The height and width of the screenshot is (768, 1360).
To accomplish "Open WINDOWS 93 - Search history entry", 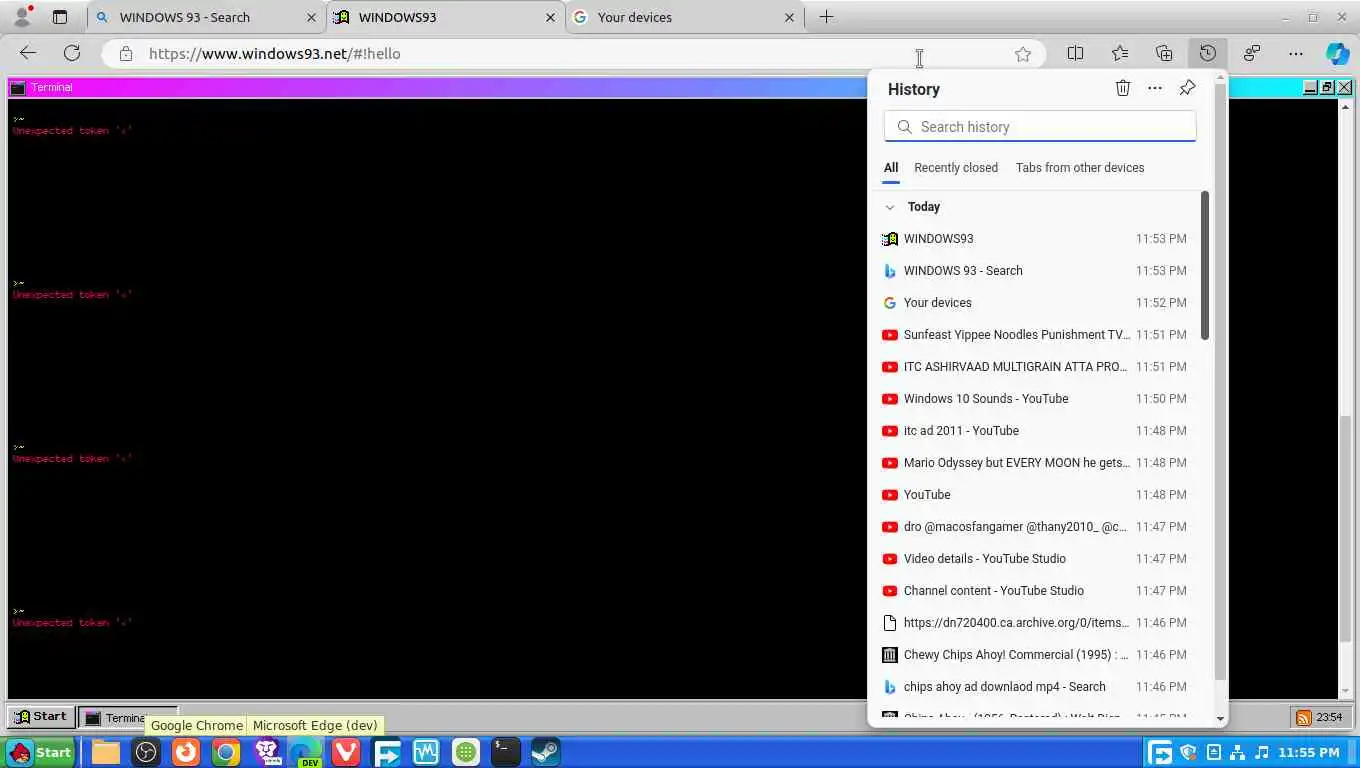I will (1034, 271).
